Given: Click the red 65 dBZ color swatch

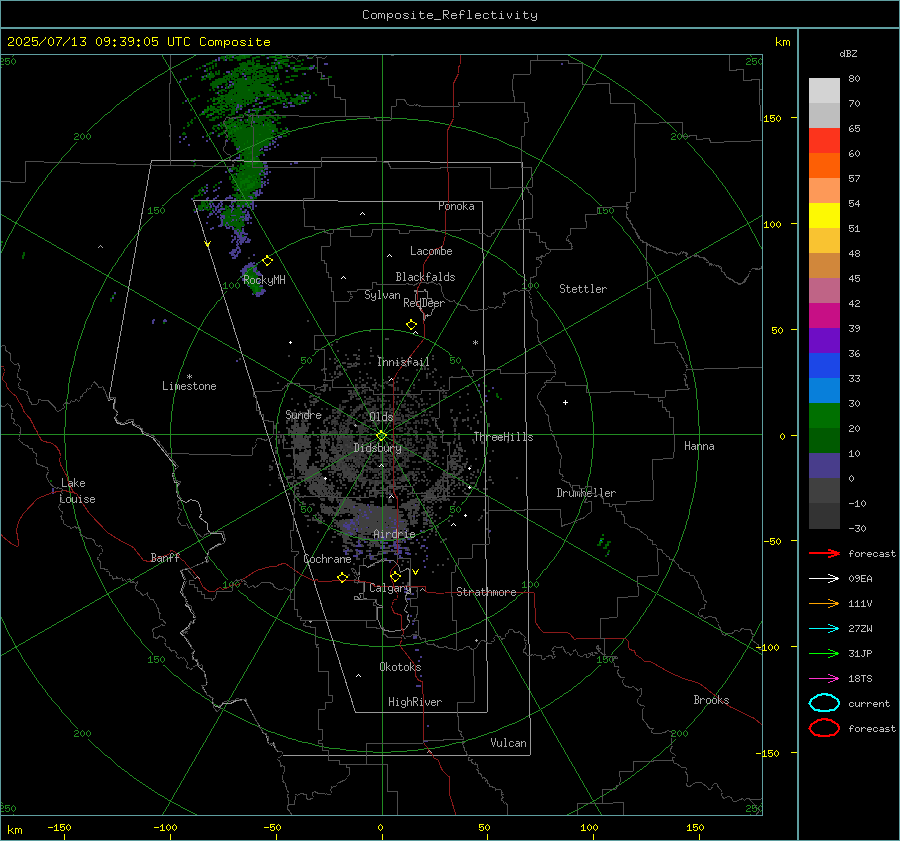Looking at the screenshot, I should (x=824, y=141).
